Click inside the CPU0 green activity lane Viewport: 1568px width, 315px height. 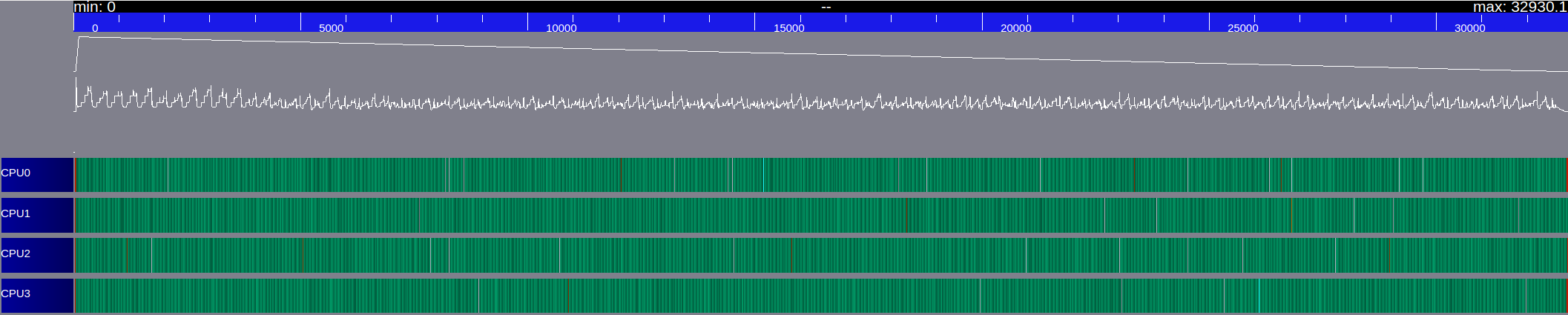pyautogui.click(x=820, y=175)
